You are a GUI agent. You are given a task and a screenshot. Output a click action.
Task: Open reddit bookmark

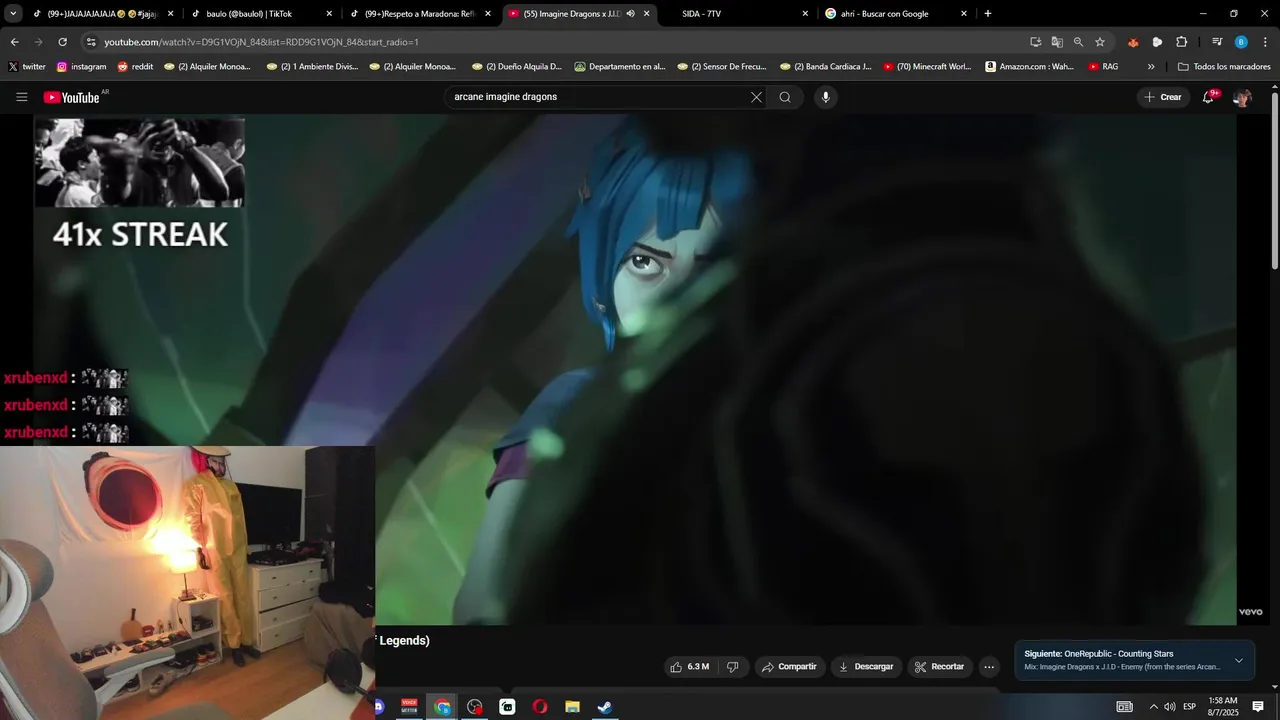click(135, 67)
